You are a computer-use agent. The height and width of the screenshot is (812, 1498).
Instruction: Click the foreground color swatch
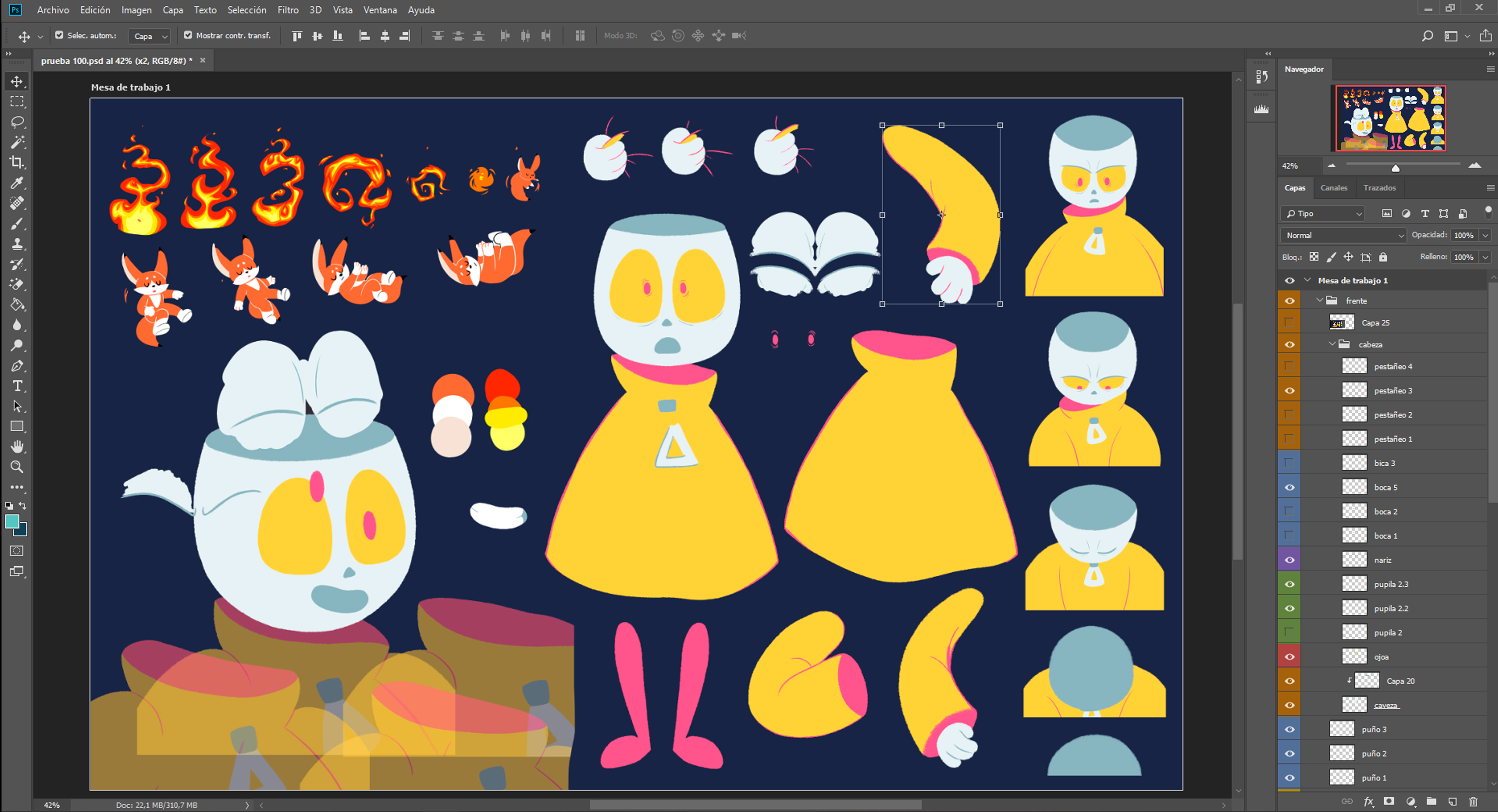point(12,522)
